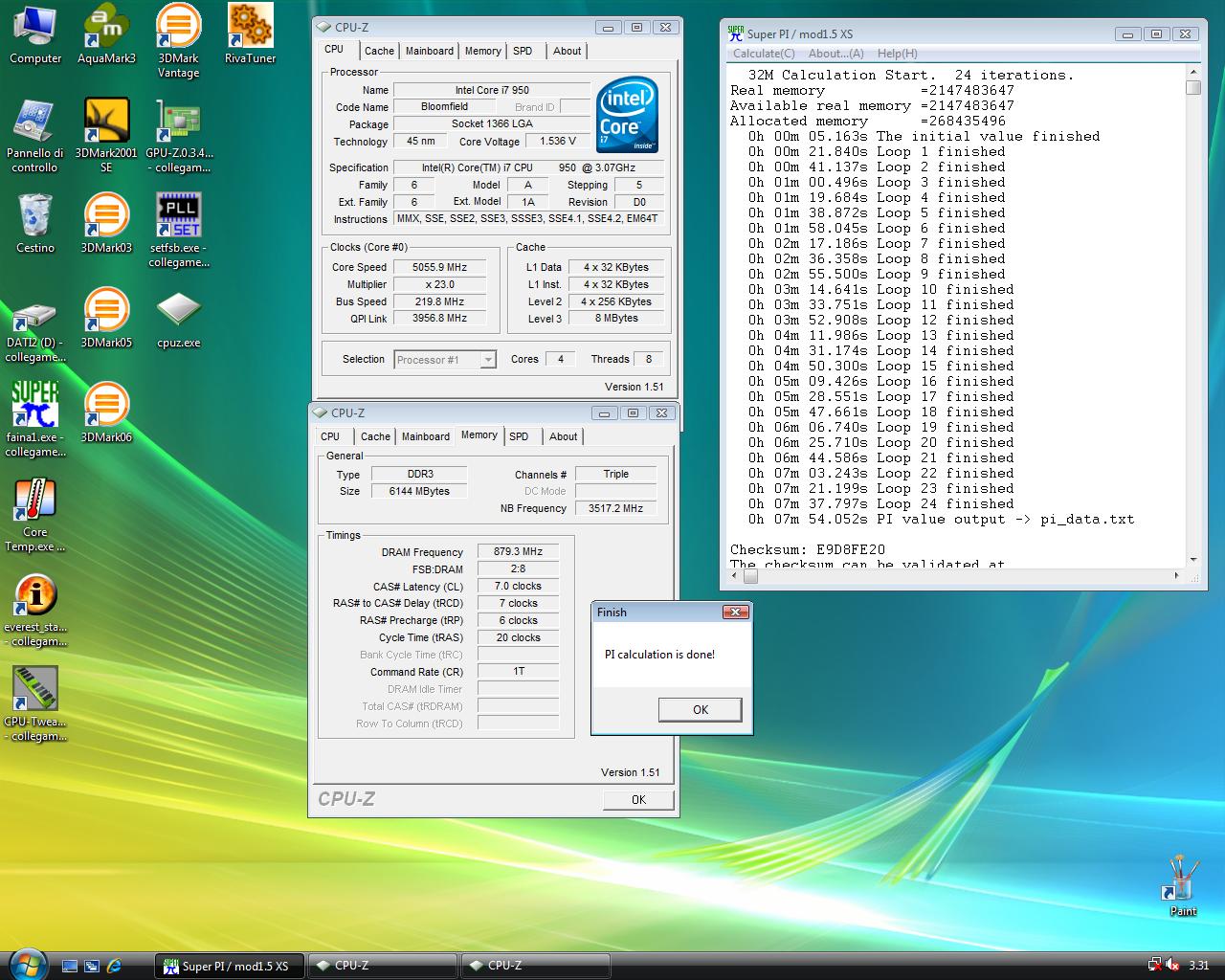
Task: Switch to Cache tab in top CPU-Z
Action: click(x=379, y=51)
